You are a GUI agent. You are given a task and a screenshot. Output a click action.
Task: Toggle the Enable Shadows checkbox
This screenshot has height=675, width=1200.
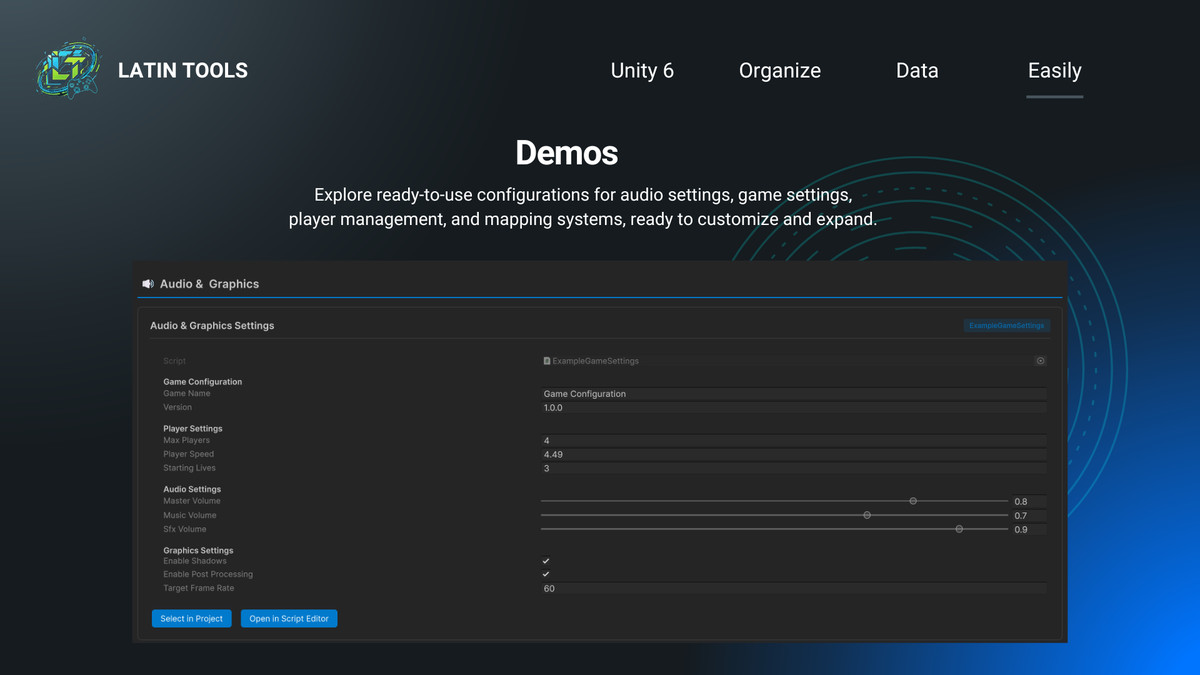tap(546, 561)
